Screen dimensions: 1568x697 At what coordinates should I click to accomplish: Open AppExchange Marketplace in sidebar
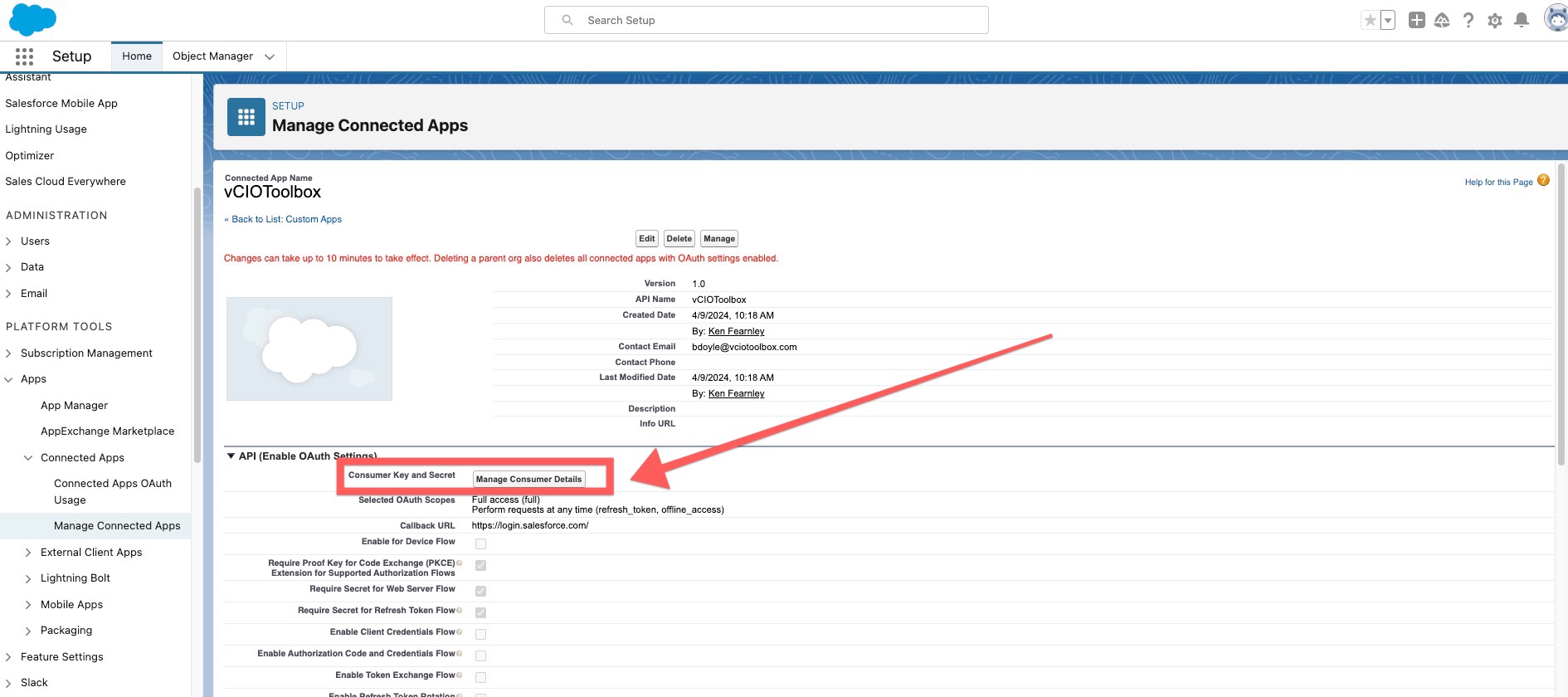(x=107, y=431)
